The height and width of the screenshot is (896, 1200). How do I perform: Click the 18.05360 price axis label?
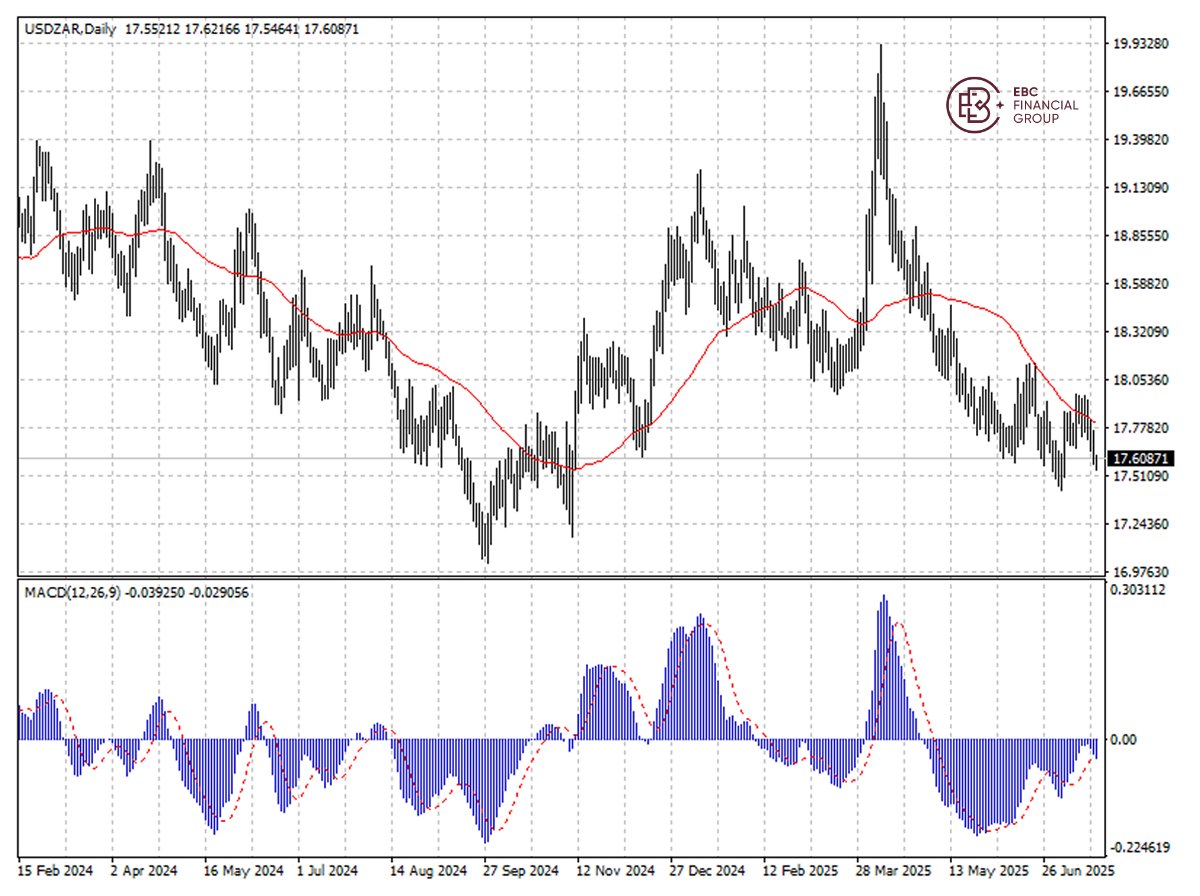click(1140, 380)
